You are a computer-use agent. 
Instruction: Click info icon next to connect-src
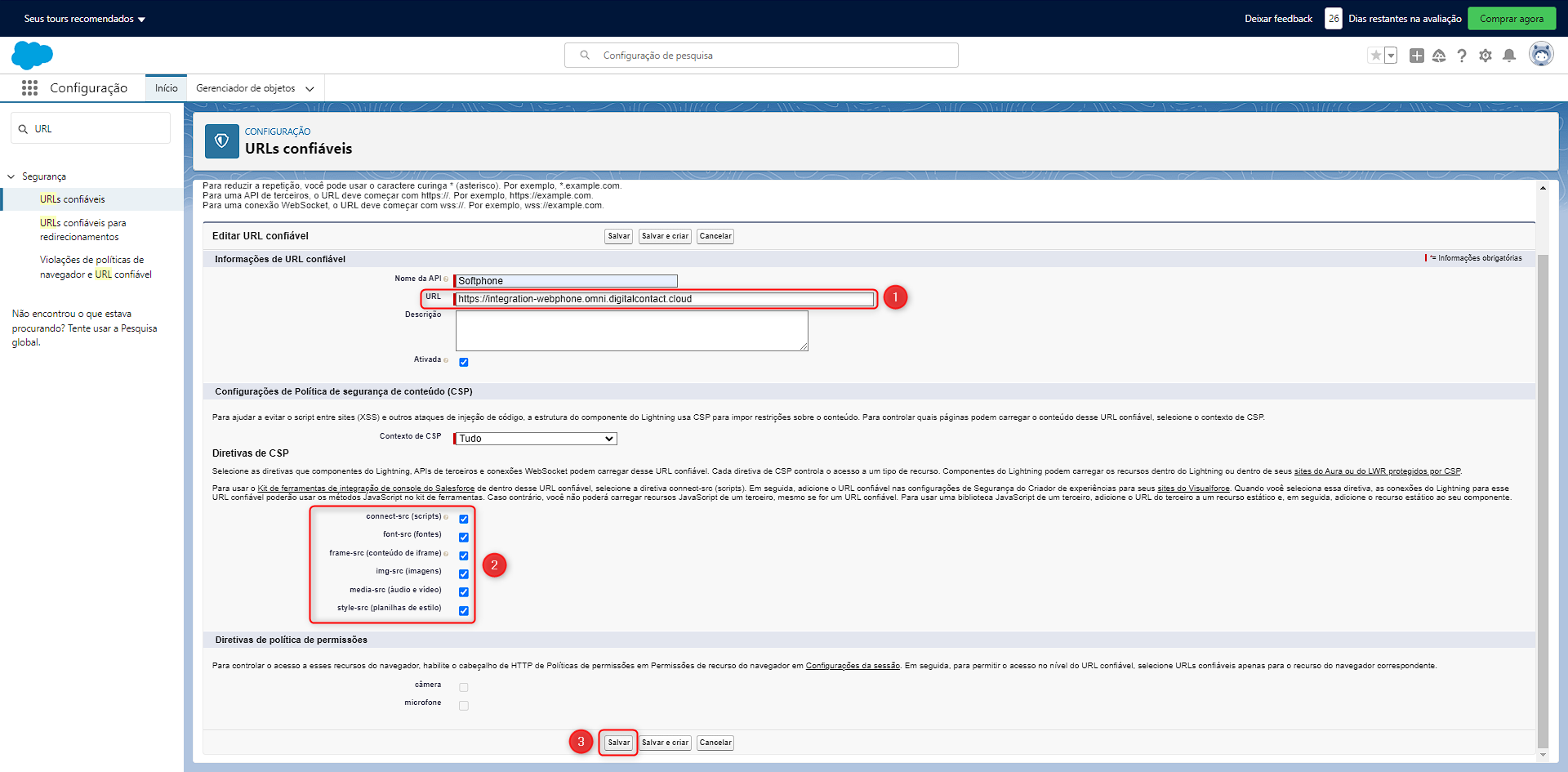pos(446,517)
